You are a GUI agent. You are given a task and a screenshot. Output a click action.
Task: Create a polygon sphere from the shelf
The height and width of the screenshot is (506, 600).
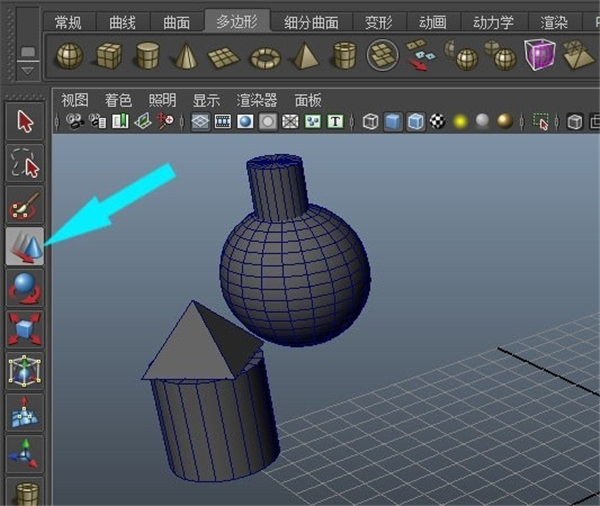(69, 55)
